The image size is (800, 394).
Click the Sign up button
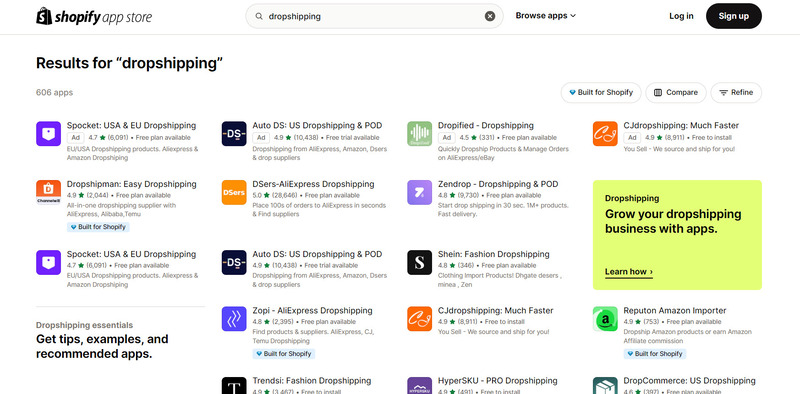click(x=734, y=16)
